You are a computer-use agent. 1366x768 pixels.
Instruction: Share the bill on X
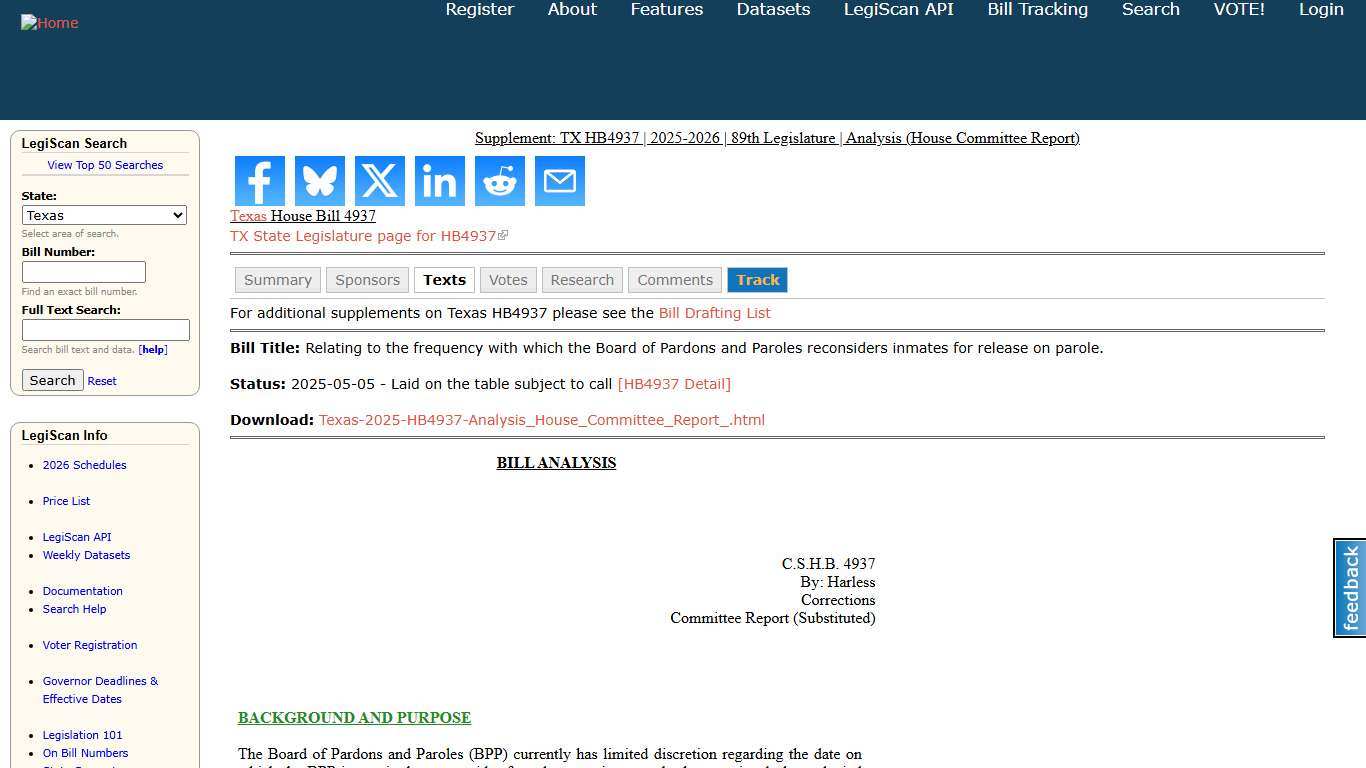(x=379, y=181)
